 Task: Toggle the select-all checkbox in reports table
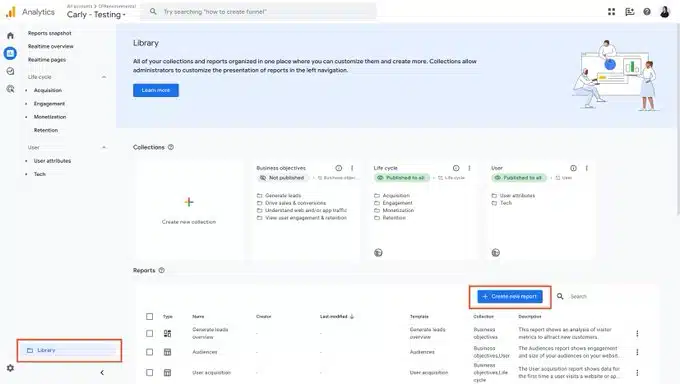pyautogui.click(x=150, y=316)
